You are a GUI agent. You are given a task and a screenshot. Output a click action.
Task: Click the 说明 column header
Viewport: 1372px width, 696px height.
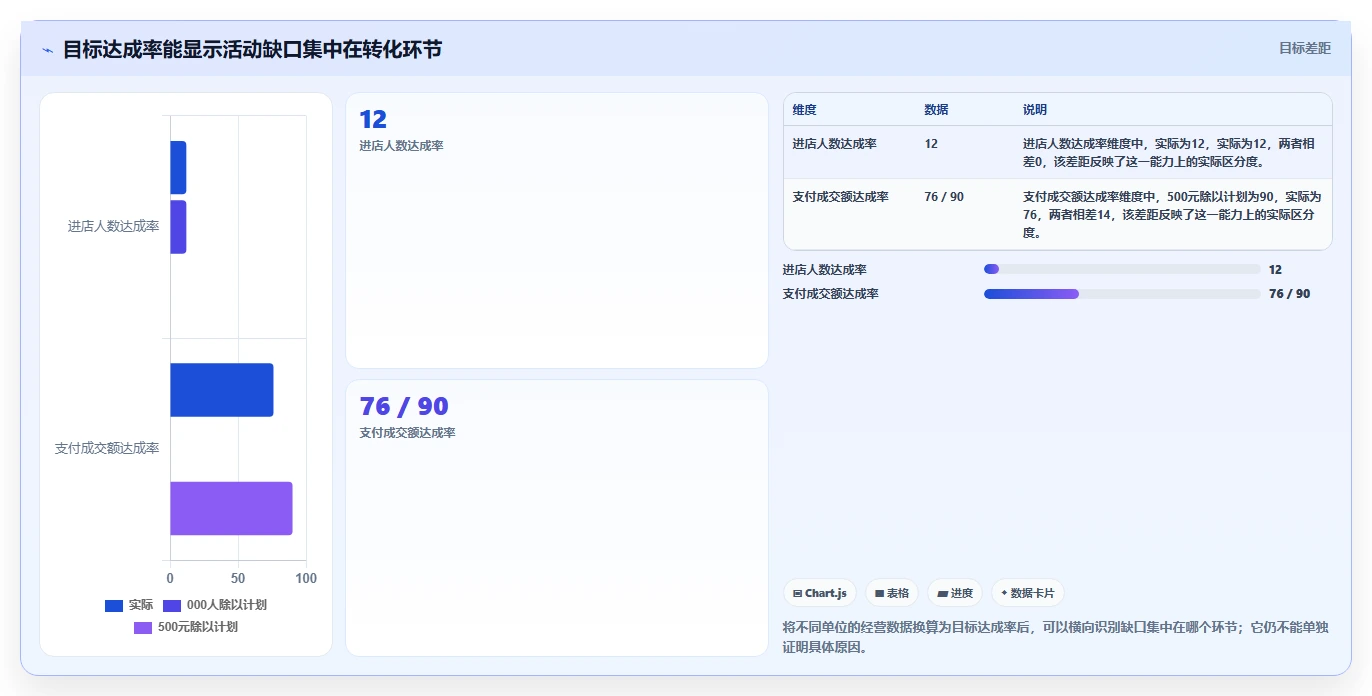click(1034, 109)
